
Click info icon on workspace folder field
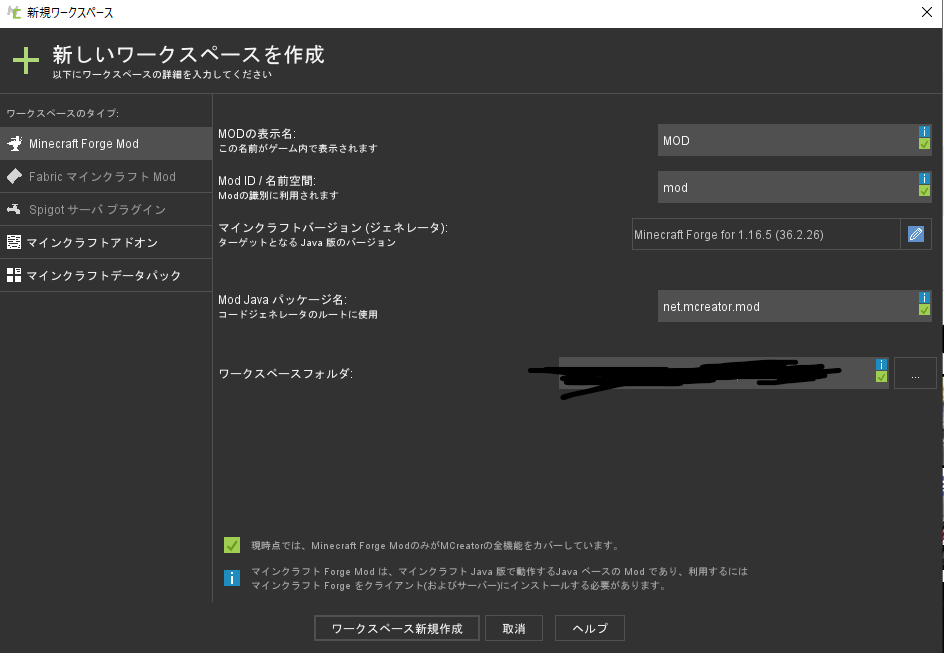(881, 365)
